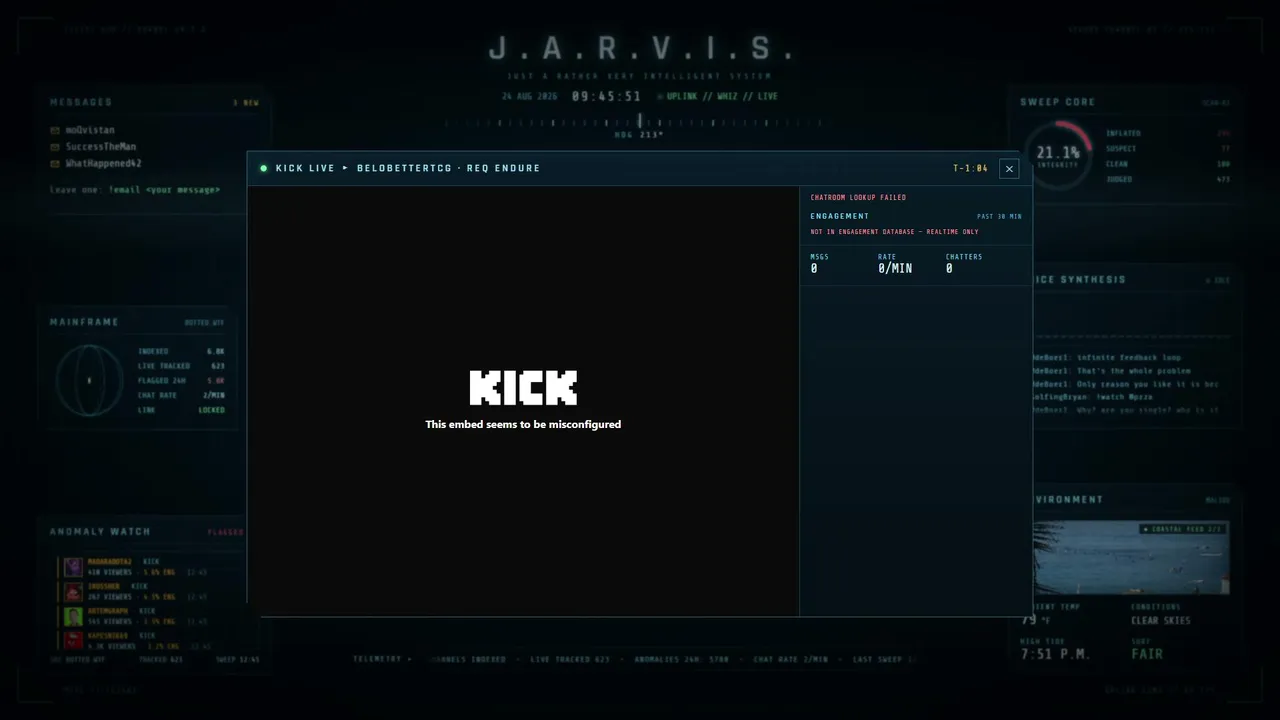Viewport: 1280px width, 720px height.
Task: Click the J.A.R.V.I.S. title
Action: coord(640,48)
